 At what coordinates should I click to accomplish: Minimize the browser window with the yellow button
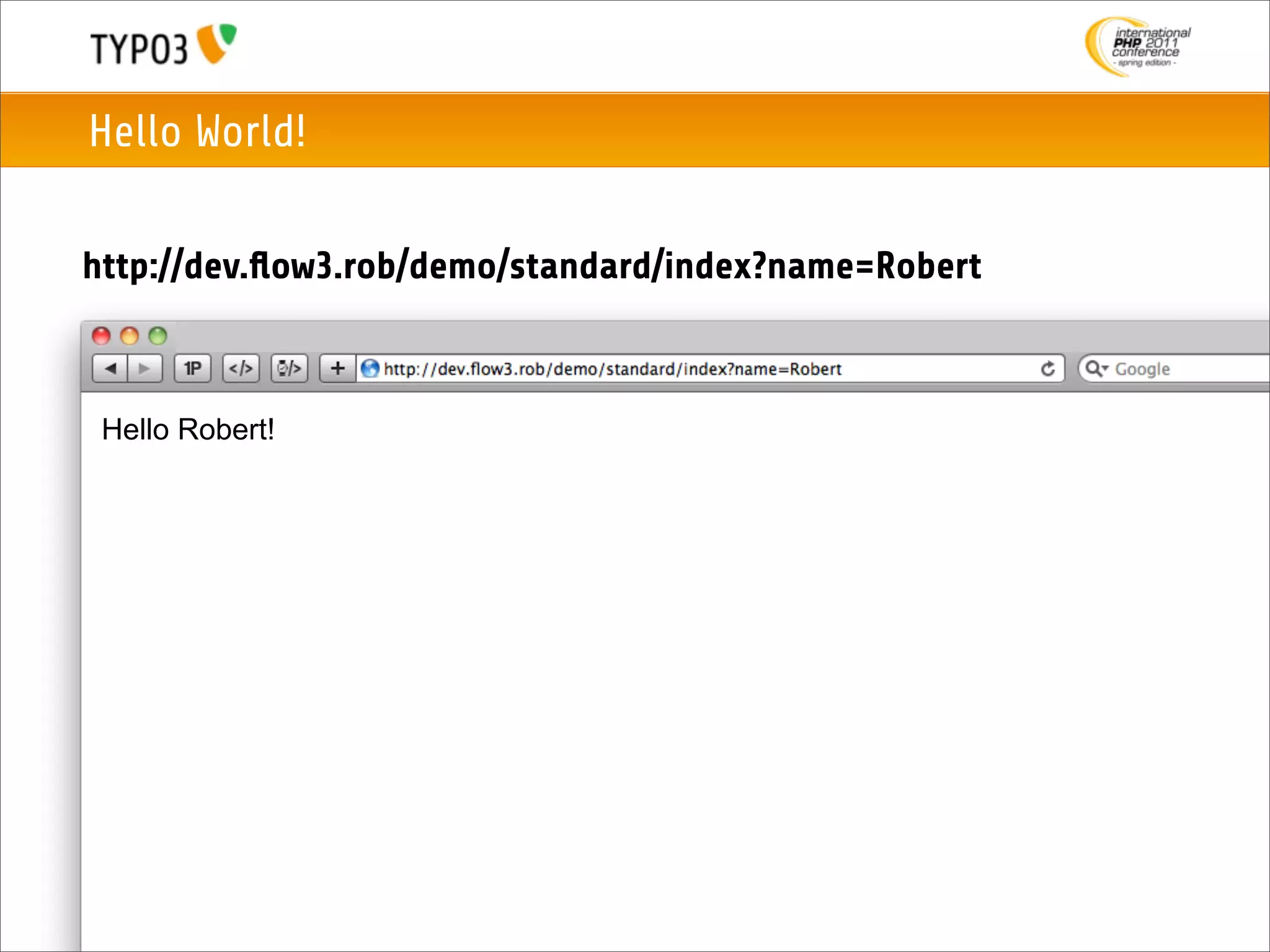(x=129, y=336)
